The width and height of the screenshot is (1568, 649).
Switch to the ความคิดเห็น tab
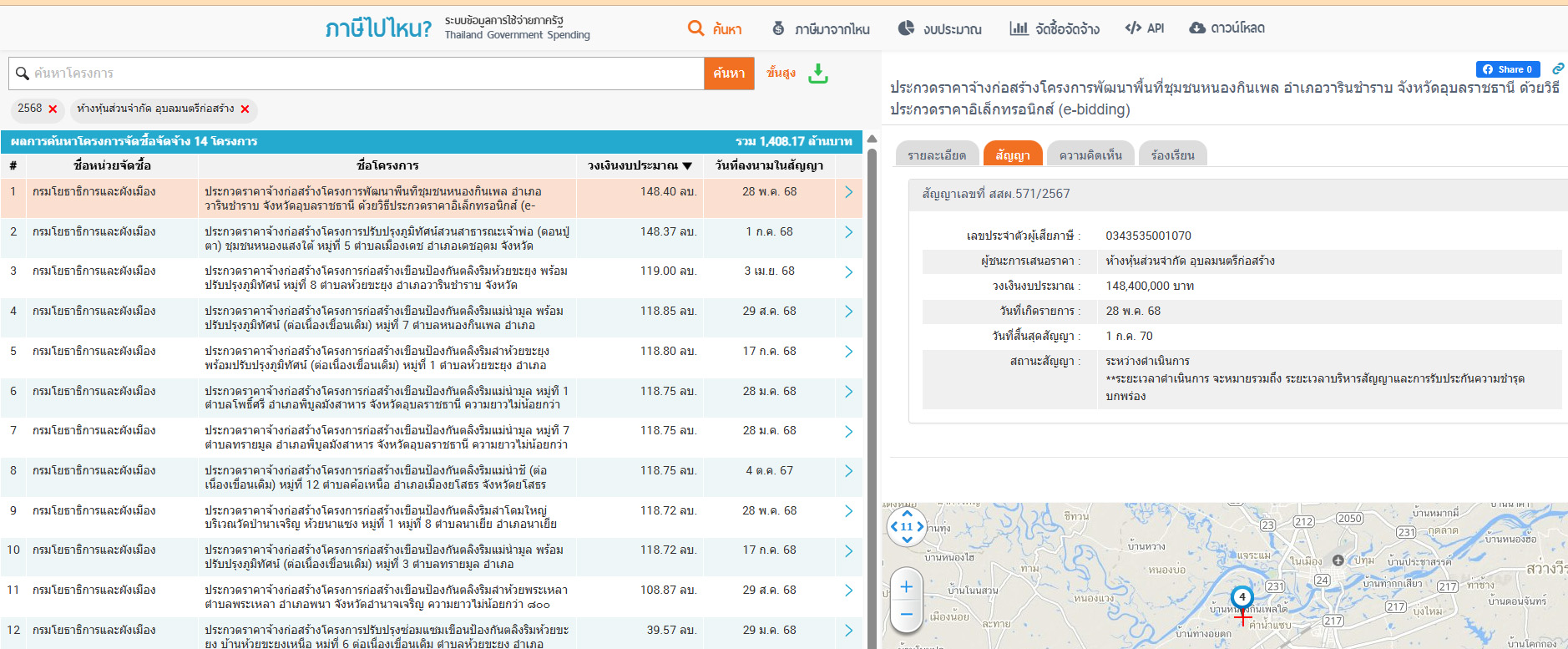pyautogui.click(x=1090, y=155)
